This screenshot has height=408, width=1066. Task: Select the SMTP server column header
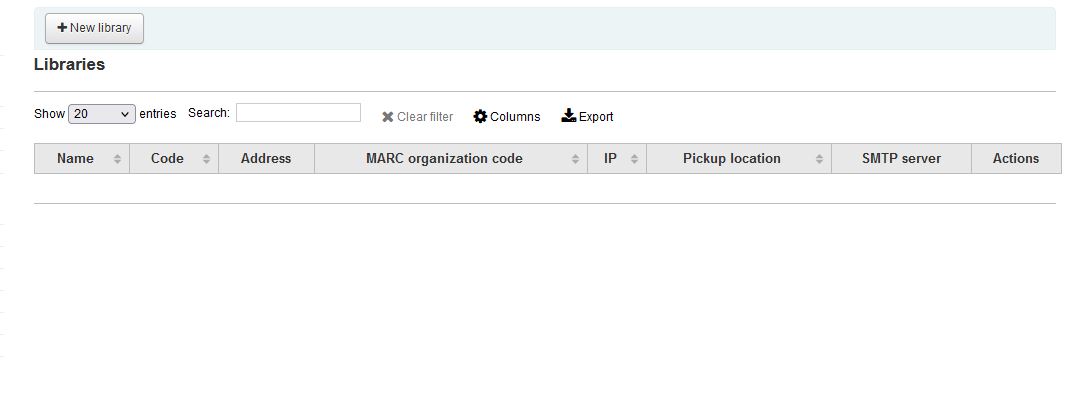point(901,158)
